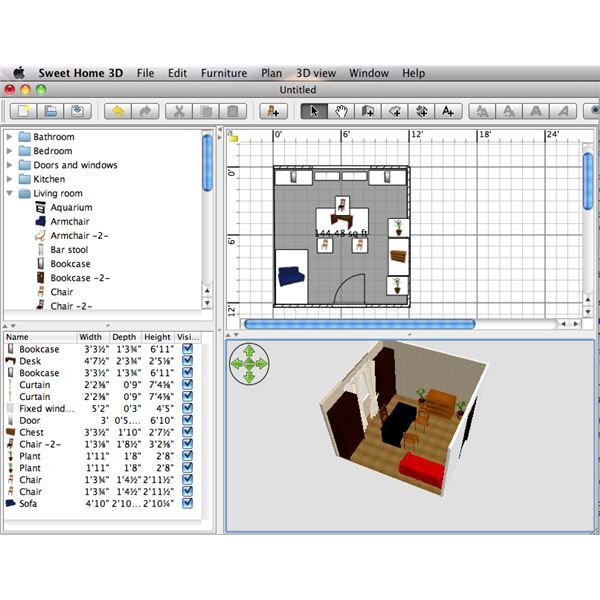The height and width of the screenshot is (600, 600).
Task: Open the Plan menu
Action: coord(271,73)
